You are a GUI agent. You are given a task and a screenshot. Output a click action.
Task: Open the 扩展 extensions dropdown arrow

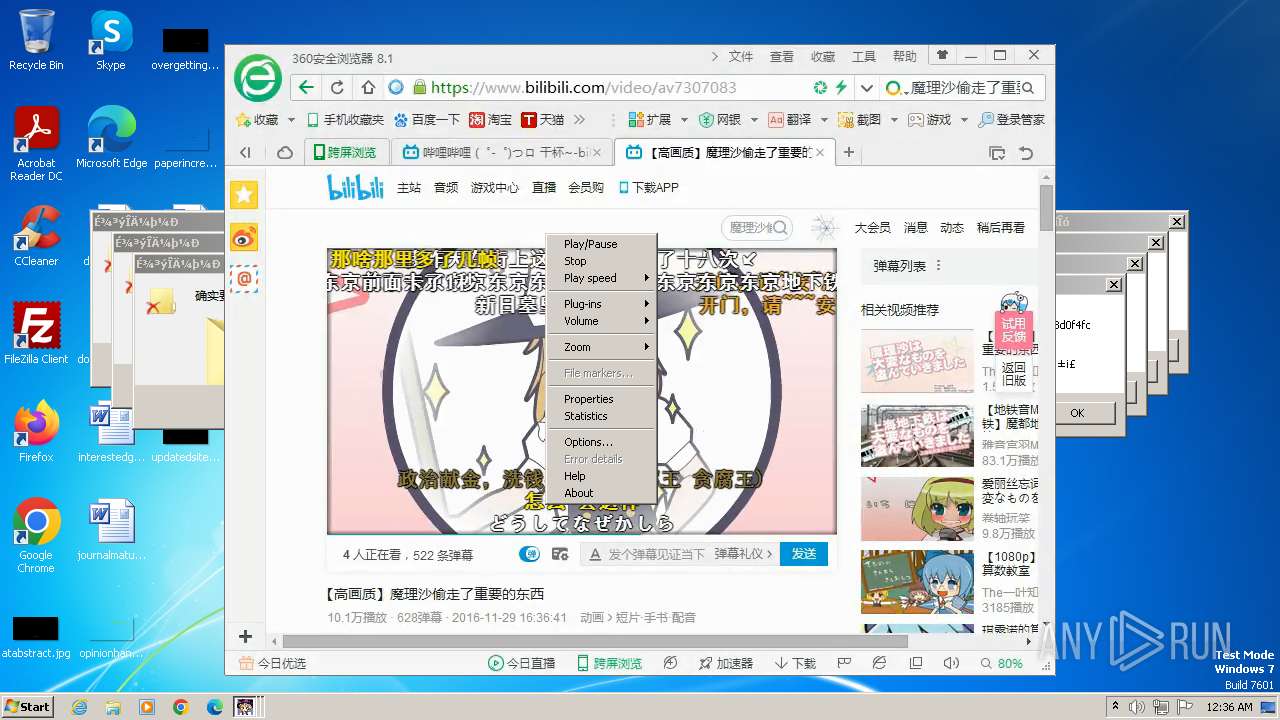[685, 120]
